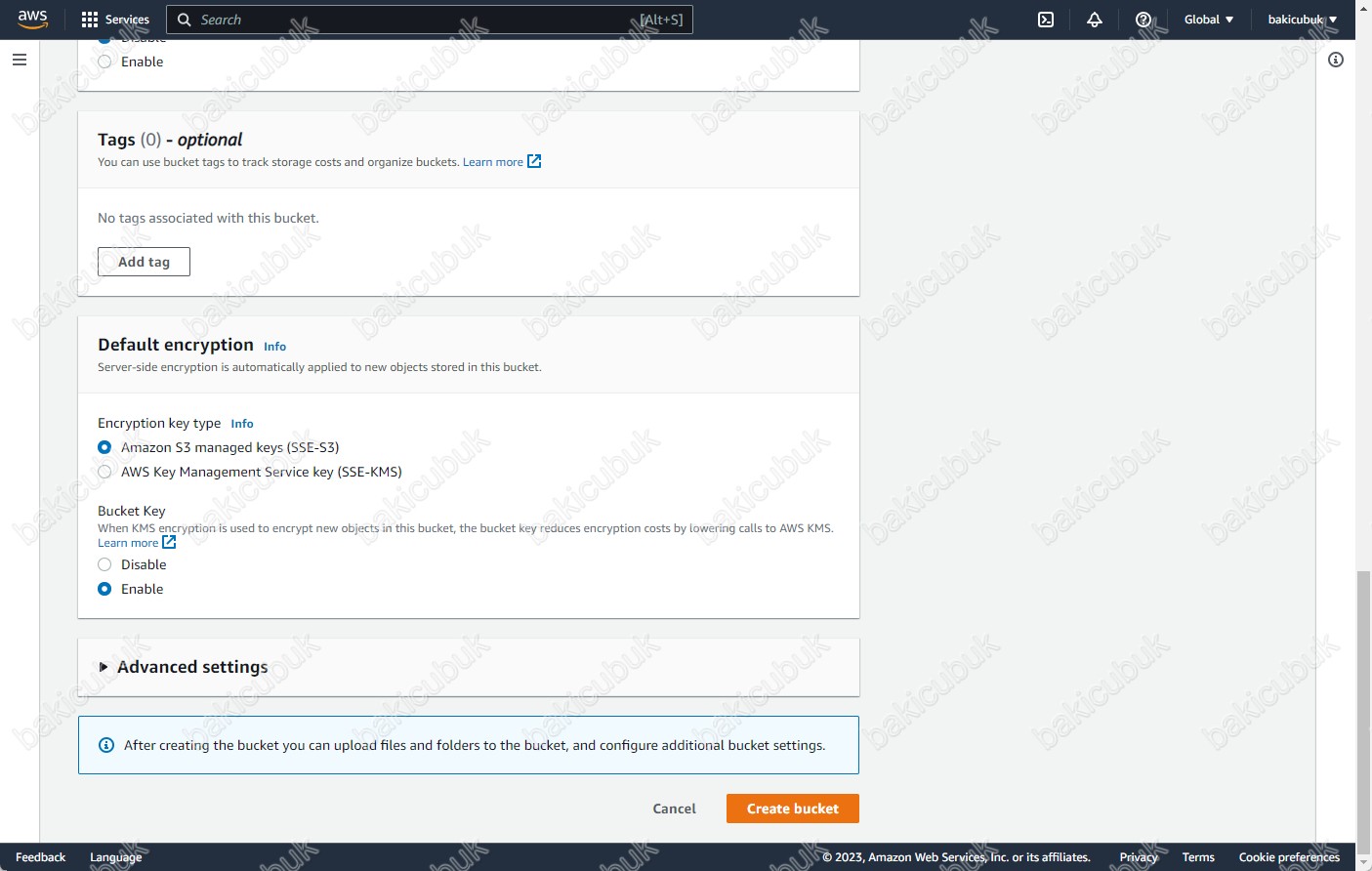Choose Disable for Bucket Key
1372x871 pixels.
104,564
